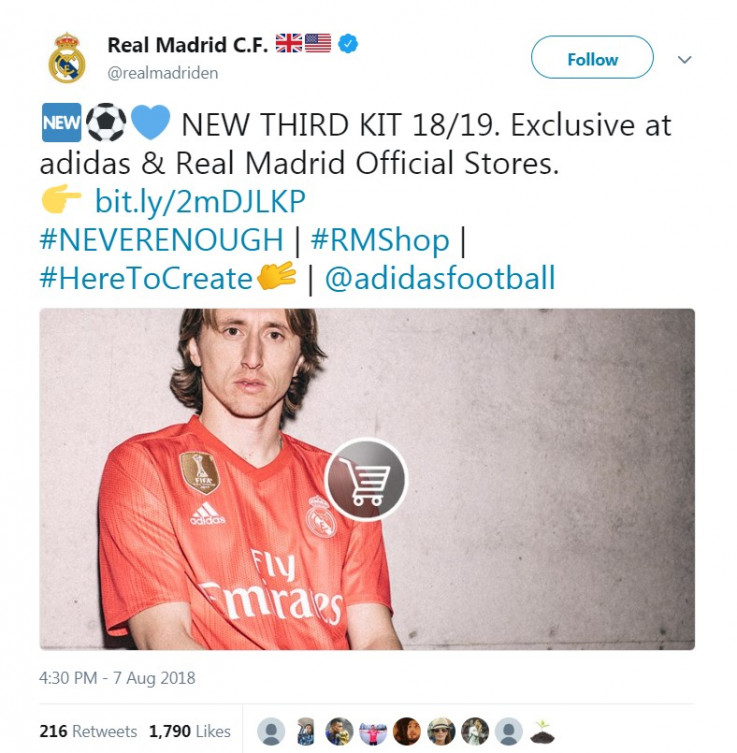Open the #HereToCreate hashtag
Viewport: 737px width, 753px height.
pos(146,278)
